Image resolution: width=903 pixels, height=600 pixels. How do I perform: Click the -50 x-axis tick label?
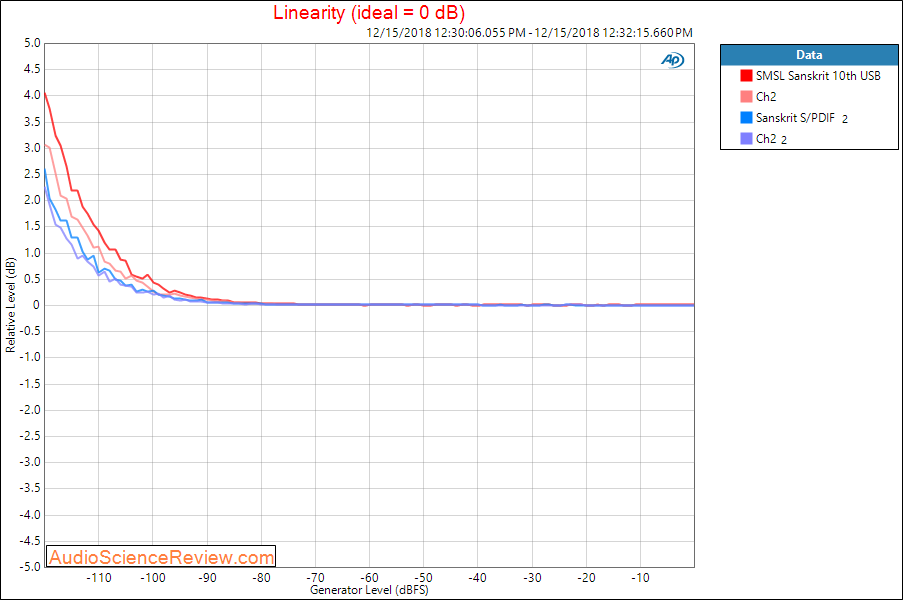[x=423, y=578]
